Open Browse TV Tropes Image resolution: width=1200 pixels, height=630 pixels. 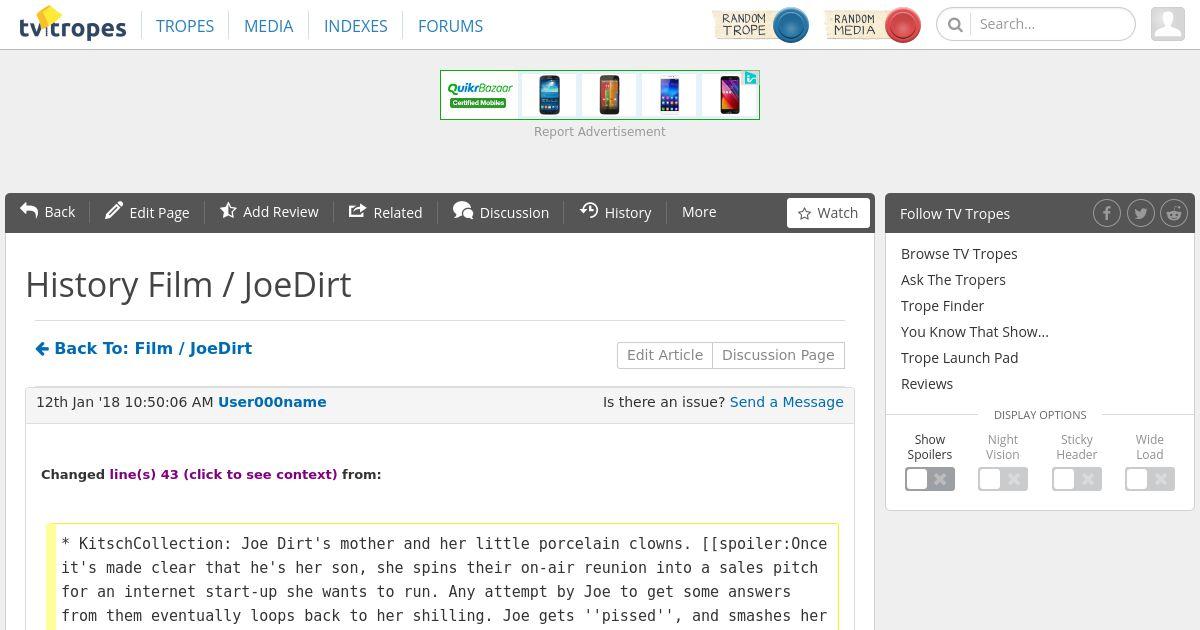pos(959,254)
